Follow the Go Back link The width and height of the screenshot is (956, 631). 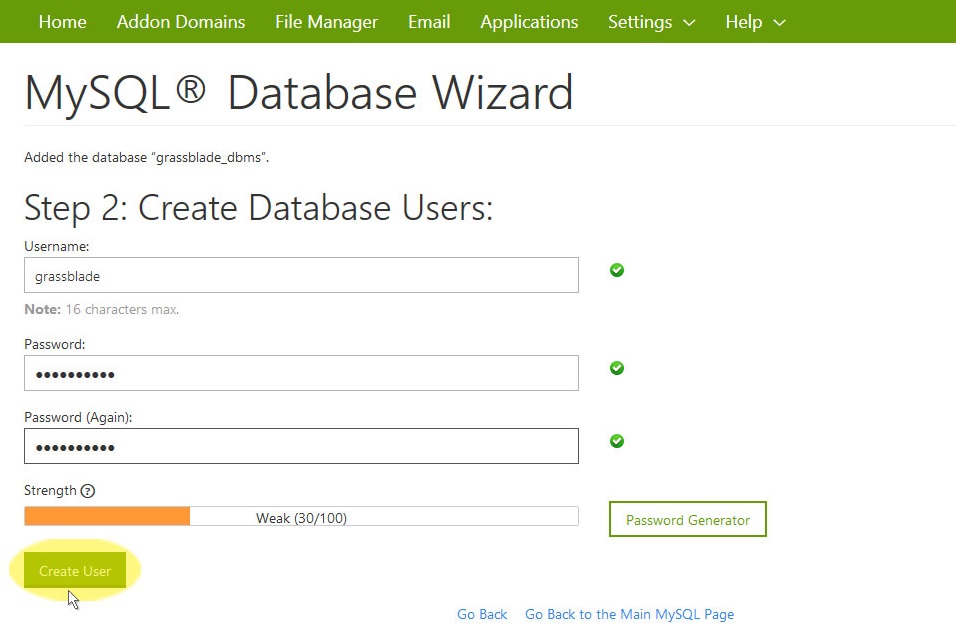[x=482, y=614]
